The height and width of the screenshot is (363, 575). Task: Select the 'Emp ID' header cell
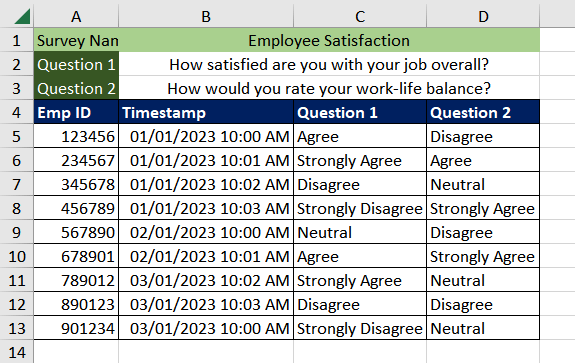click(76, 112)
